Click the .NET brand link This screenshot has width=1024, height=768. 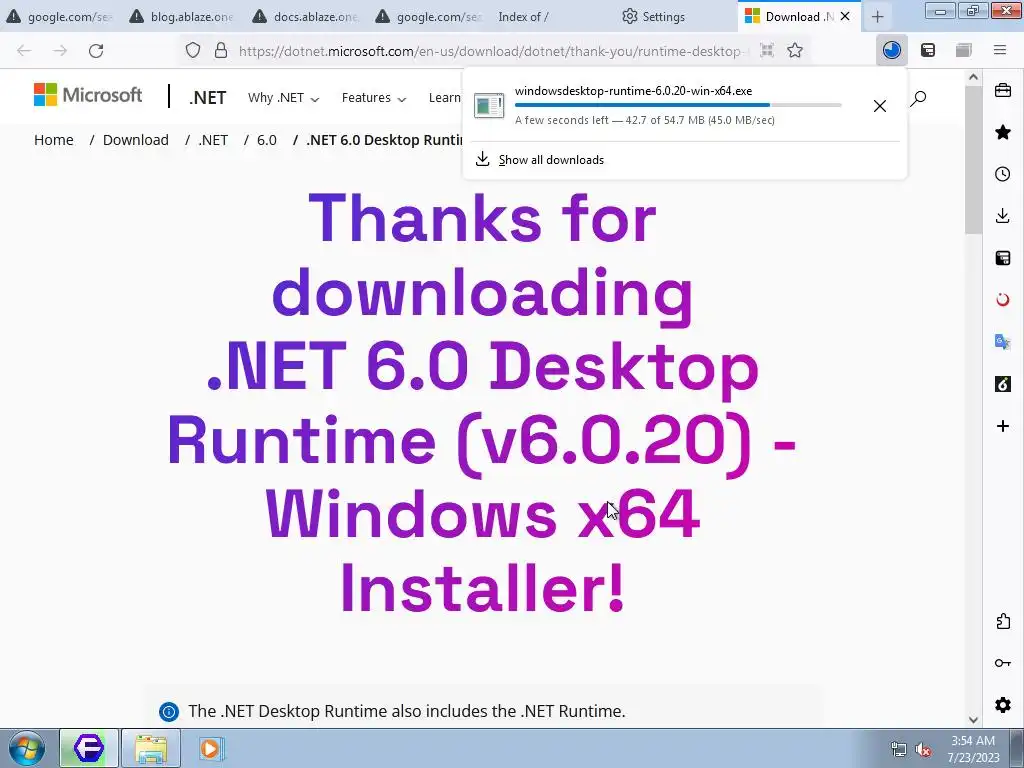point(207,98)
